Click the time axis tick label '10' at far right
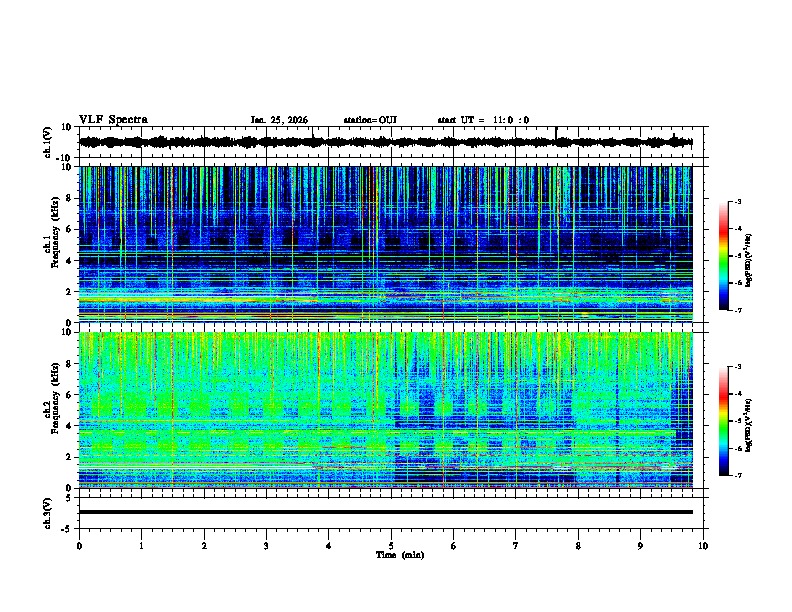The image size is (792, 612). [703, 546]
